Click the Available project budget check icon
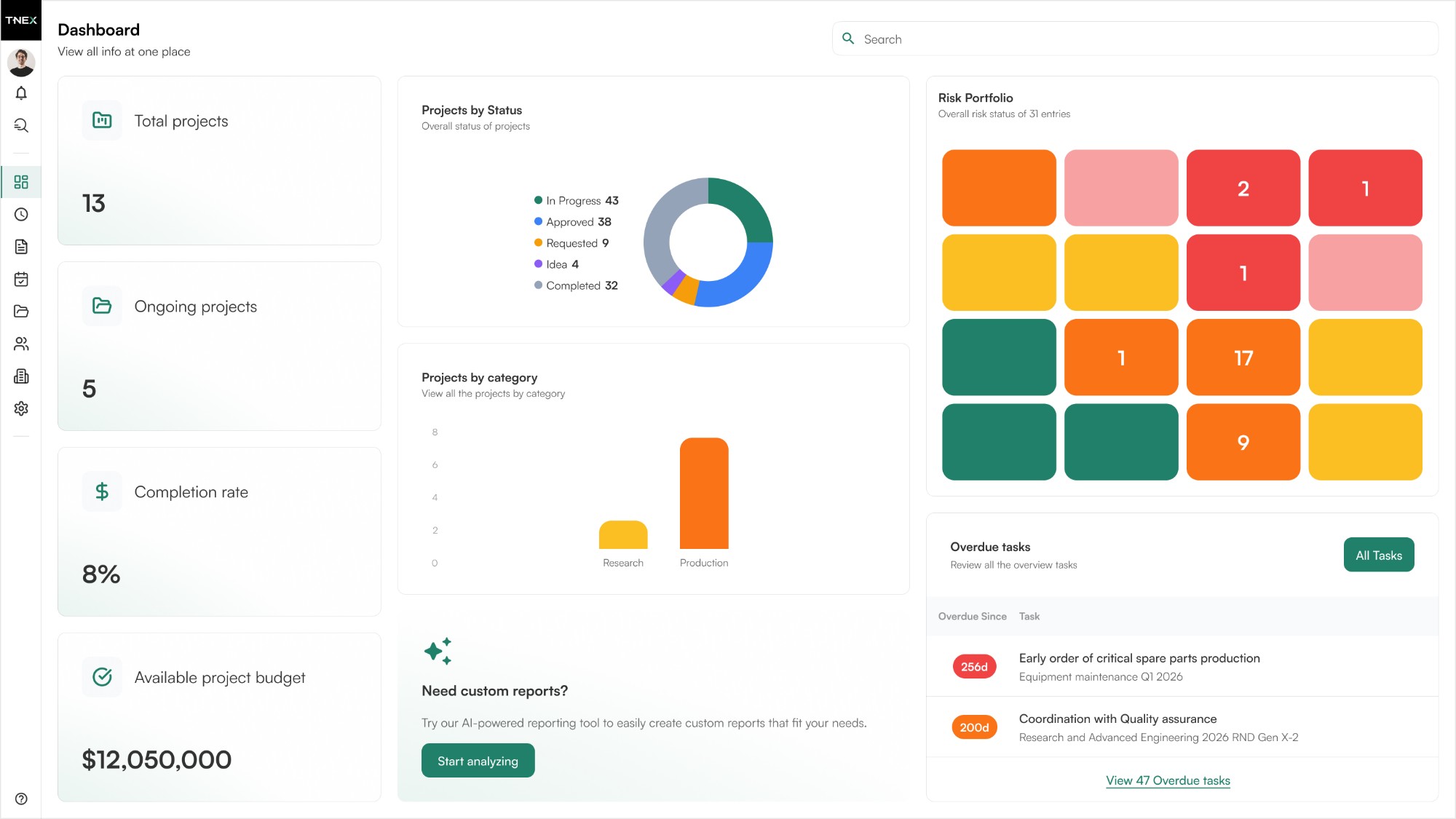Viewport: 1456px width, 819px height. coord(102,677)
